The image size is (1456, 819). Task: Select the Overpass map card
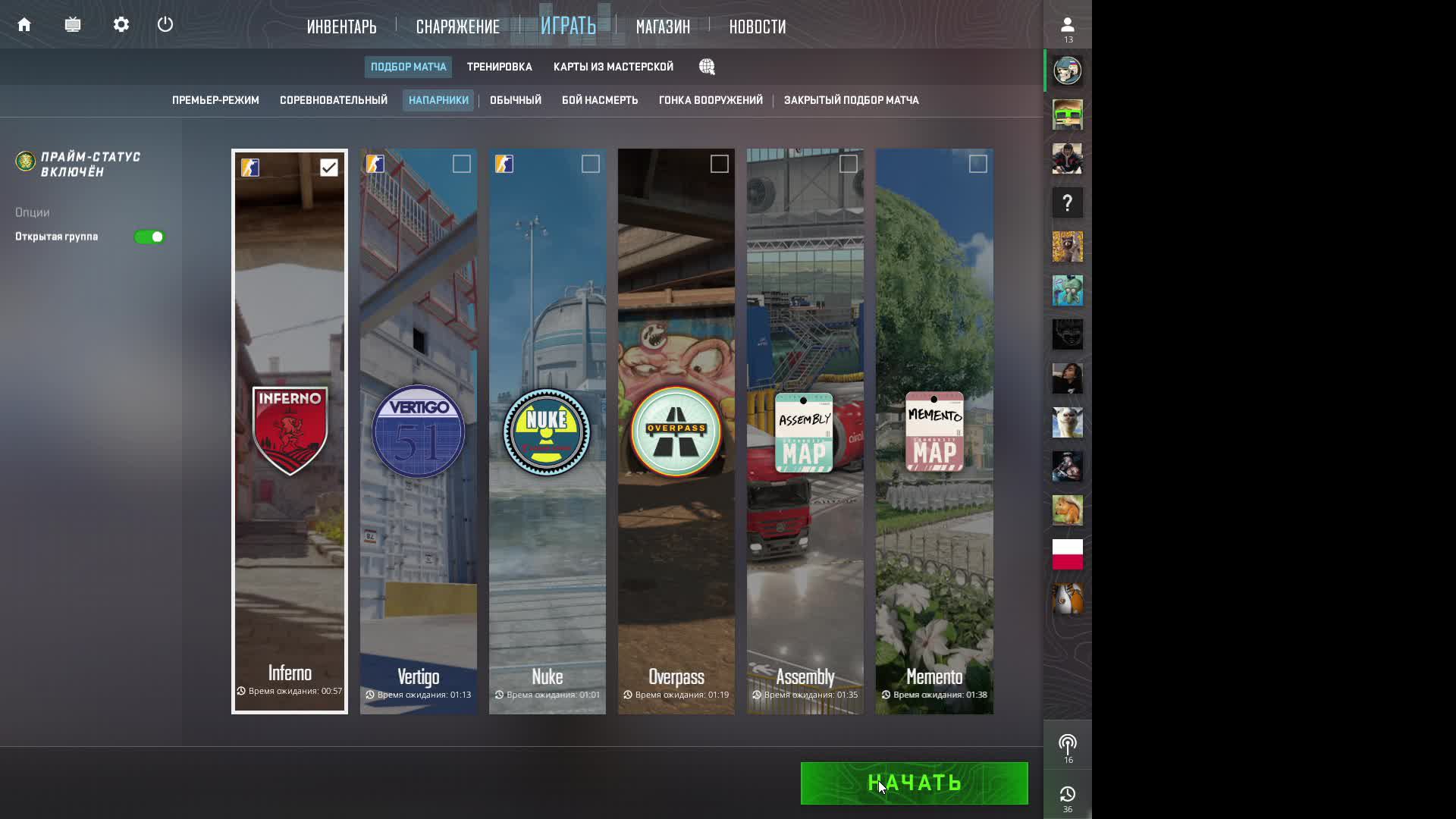click(x=676, y=432)
